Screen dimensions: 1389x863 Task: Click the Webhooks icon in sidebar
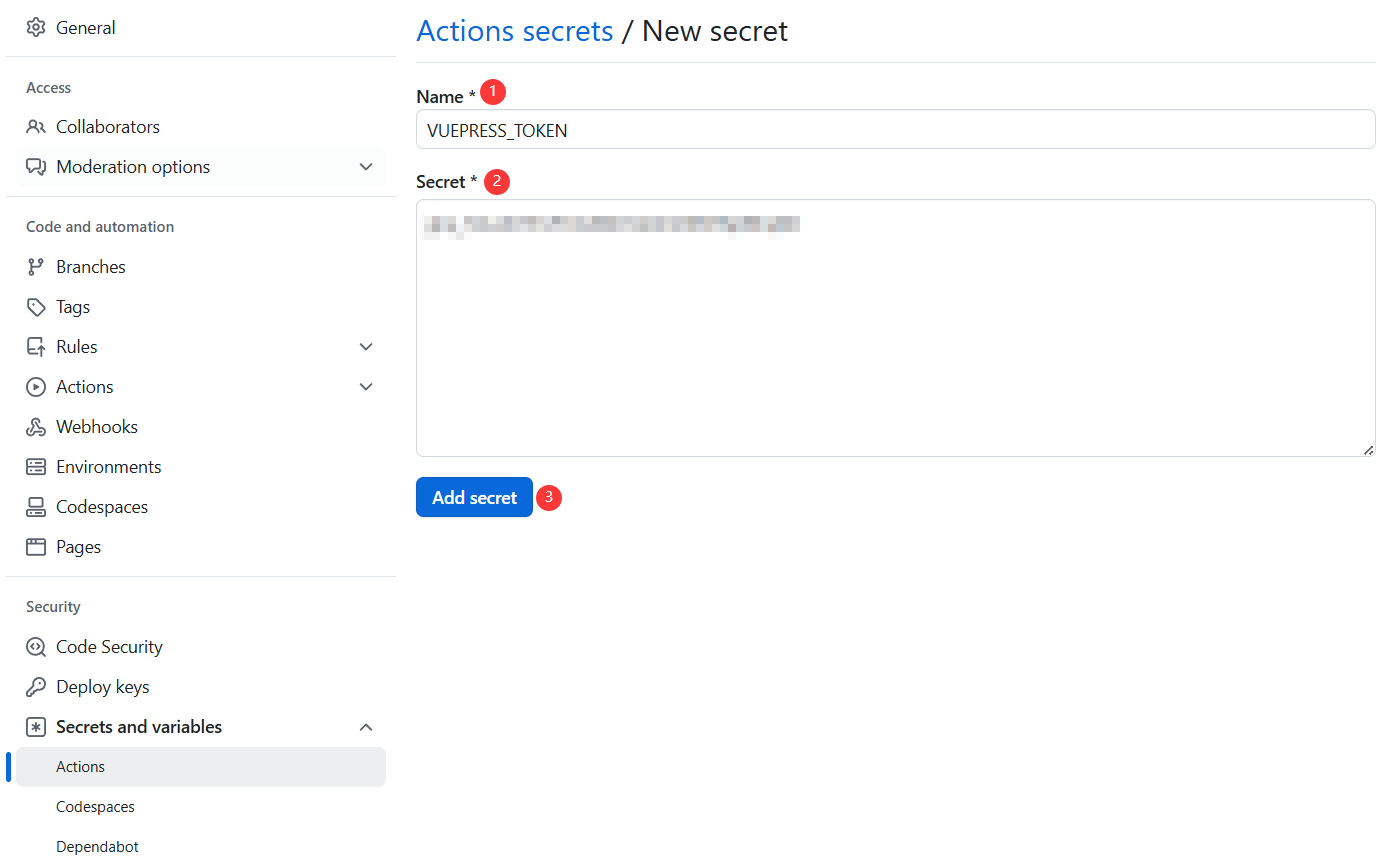[36, 427]
